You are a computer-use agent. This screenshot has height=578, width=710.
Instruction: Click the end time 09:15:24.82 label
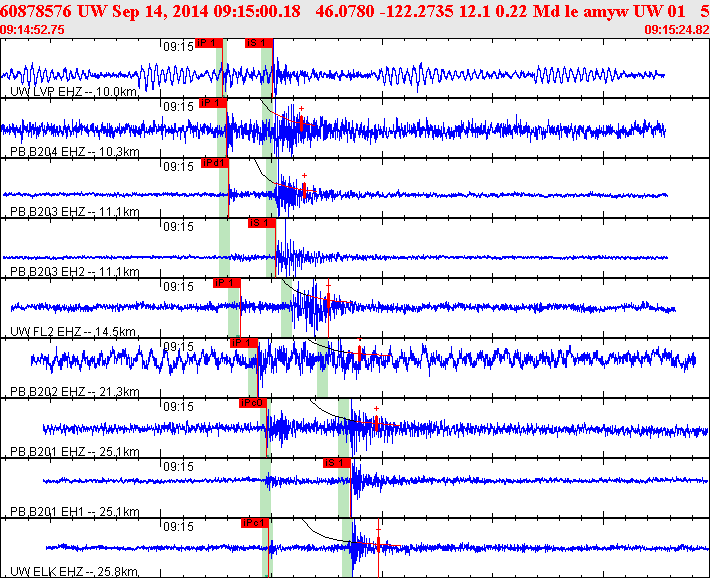676,30
